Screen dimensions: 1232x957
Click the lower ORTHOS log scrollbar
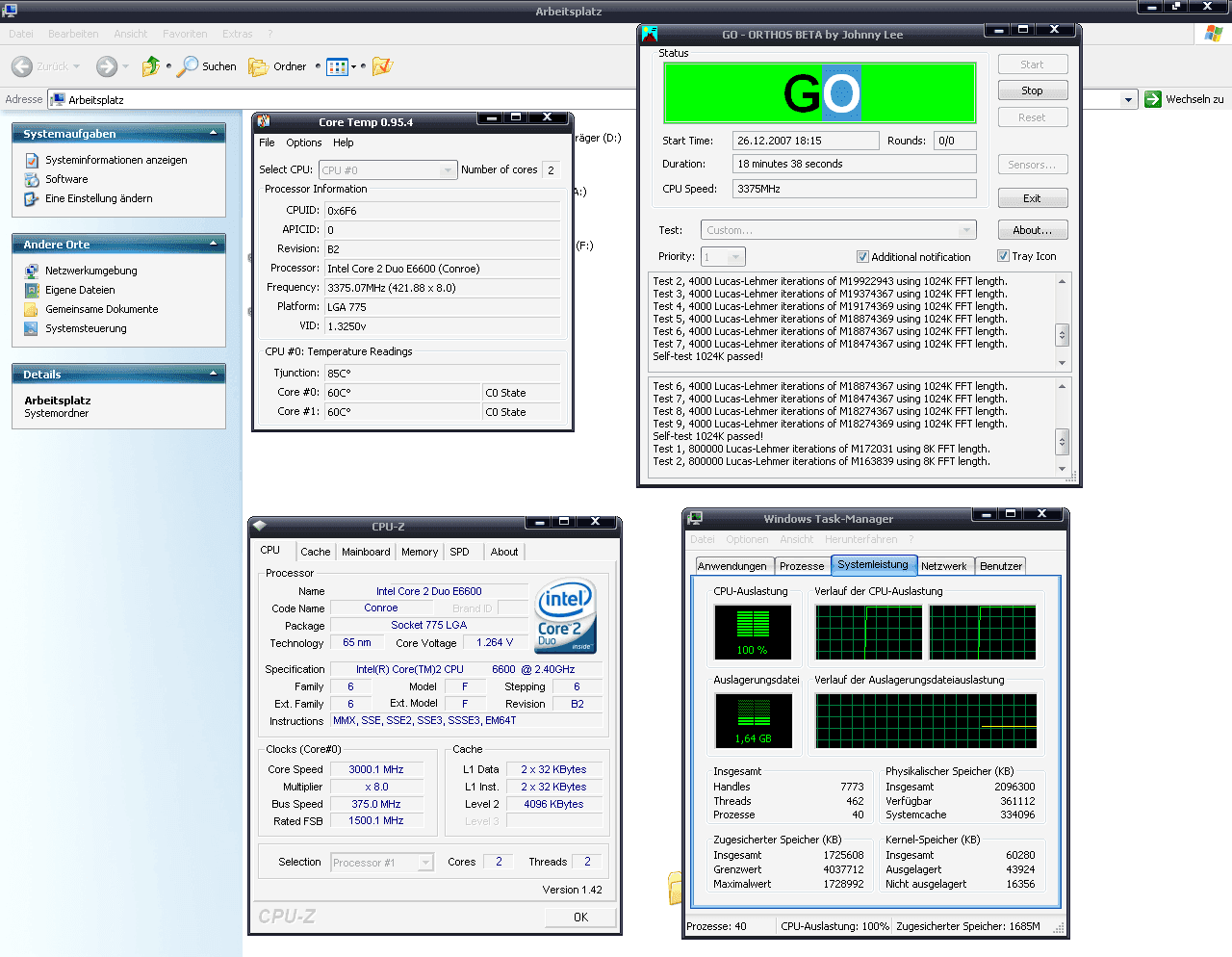click(x=1063, y=427)
